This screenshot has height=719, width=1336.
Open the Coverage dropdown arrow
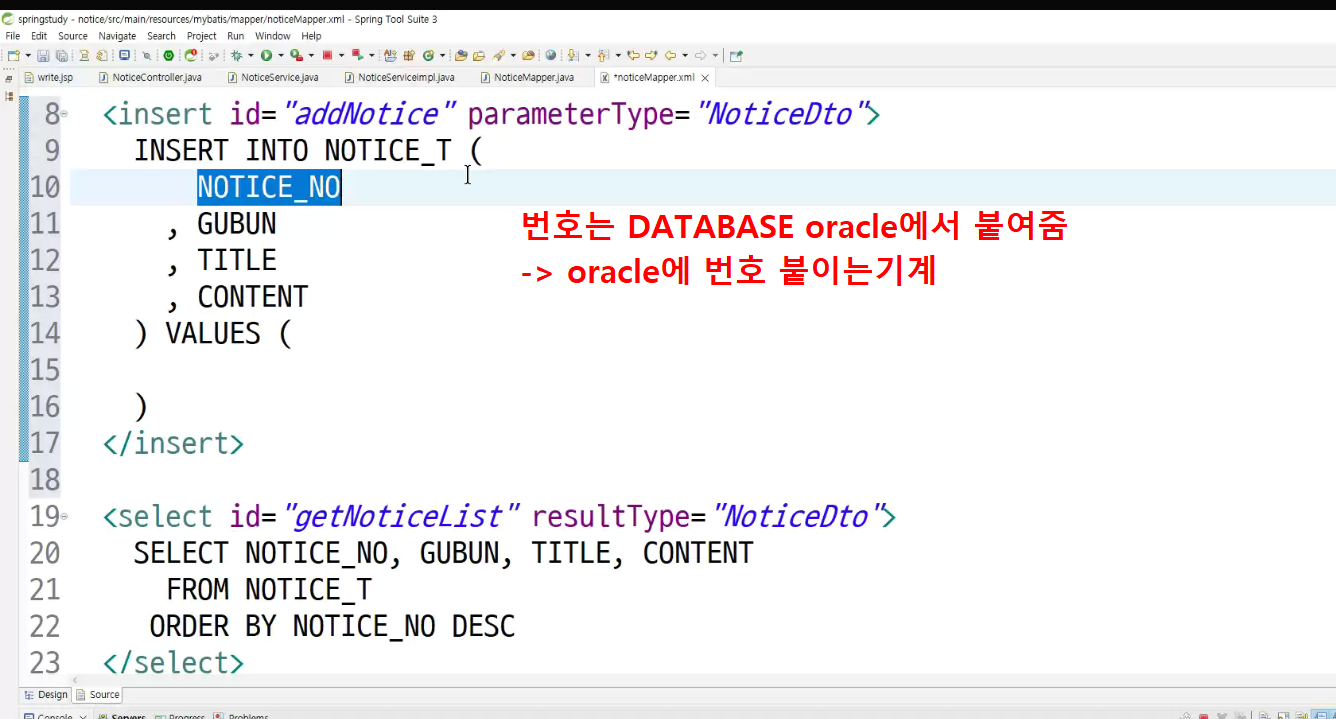click(x=311, y=55)
